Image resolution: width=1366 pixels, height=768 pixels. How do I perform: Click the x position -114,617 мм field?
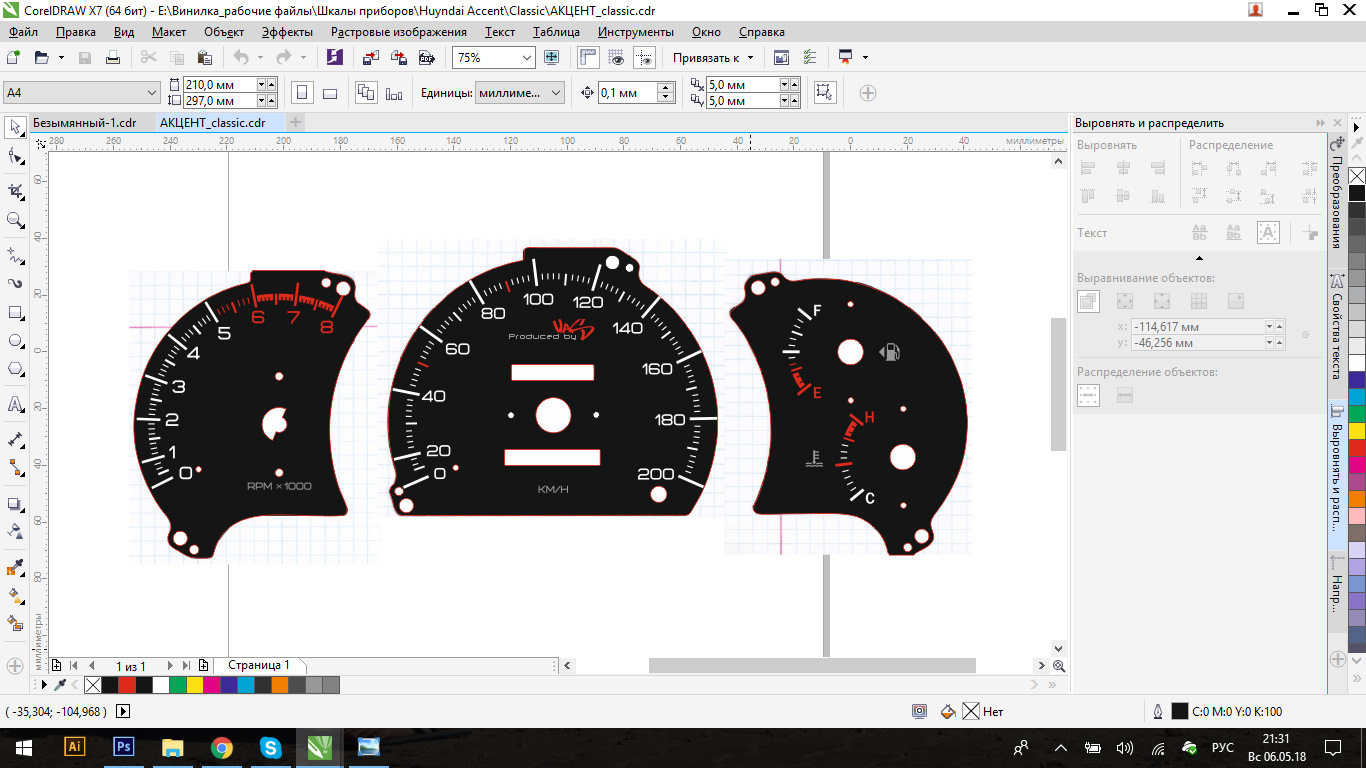click(x=1197, y=327)
